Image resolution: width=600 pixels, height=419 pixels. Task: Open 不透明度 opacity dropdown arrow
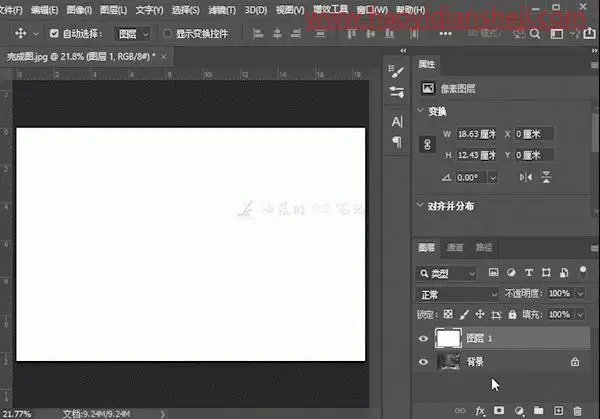coord(580,293)
